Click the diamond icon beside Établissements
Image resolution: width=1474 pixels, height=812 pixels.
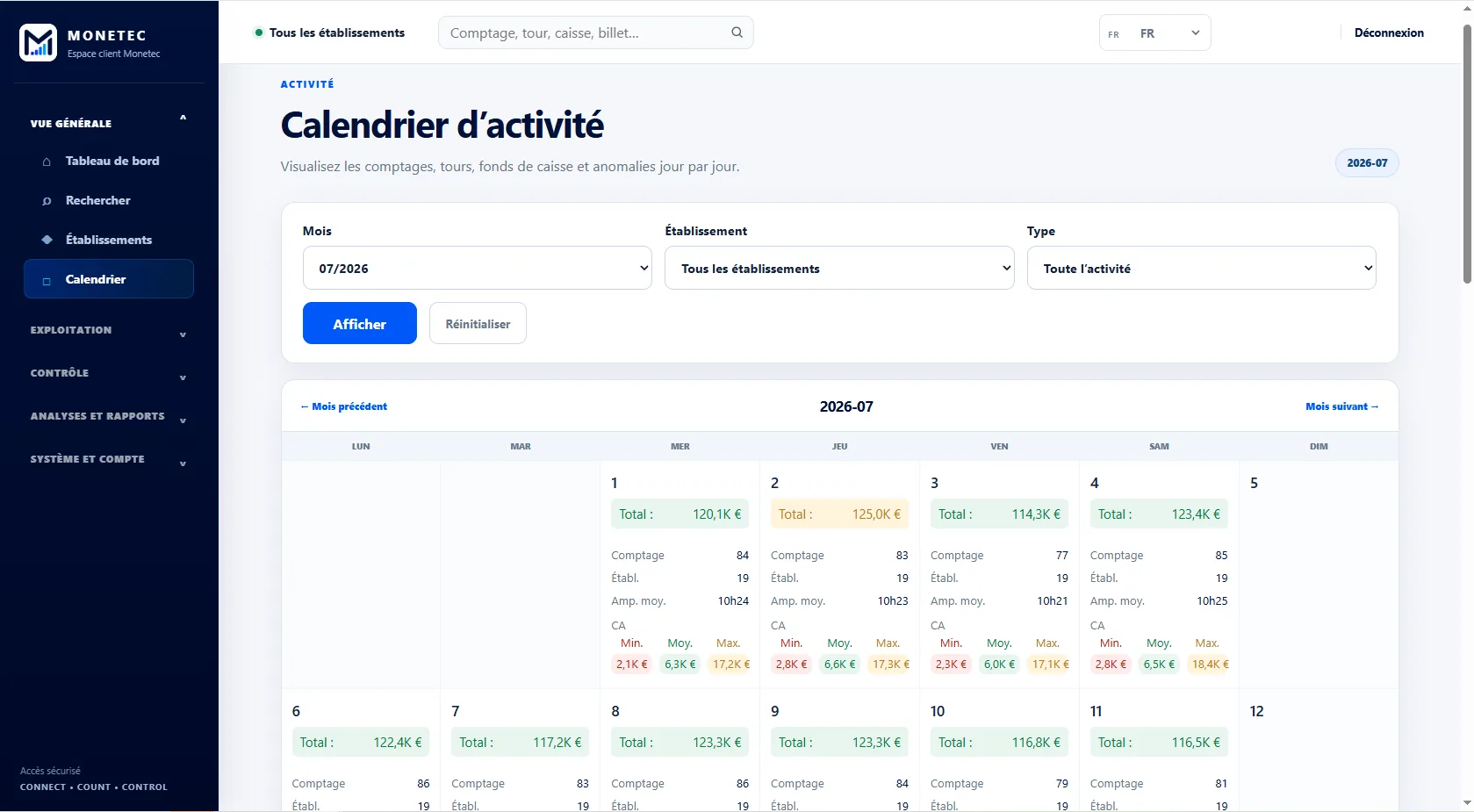point(47,240)
